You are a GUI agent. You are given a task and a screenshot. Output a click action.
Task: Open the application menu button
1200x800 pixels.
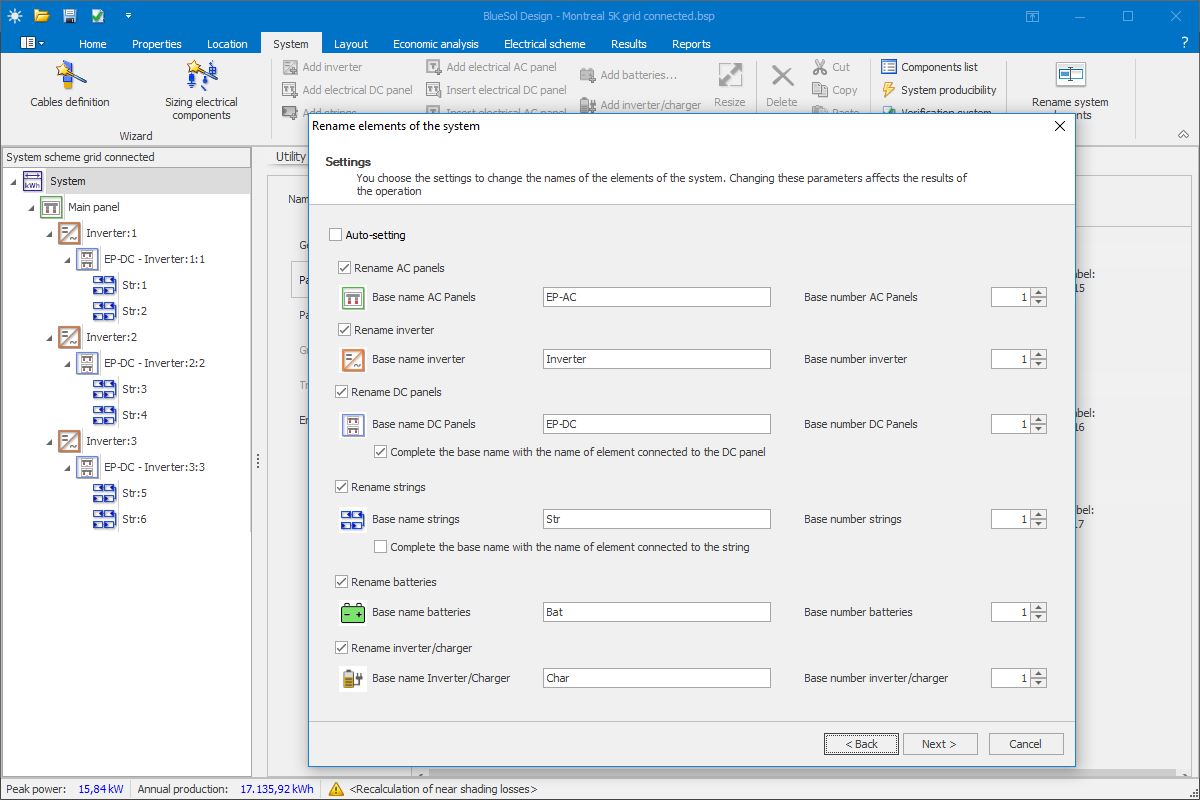32,43
